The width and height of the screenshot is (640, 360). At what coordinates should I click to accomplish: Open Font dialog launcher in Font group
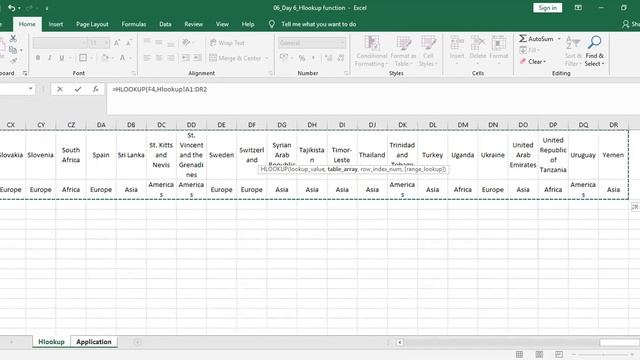click(133, 73)
